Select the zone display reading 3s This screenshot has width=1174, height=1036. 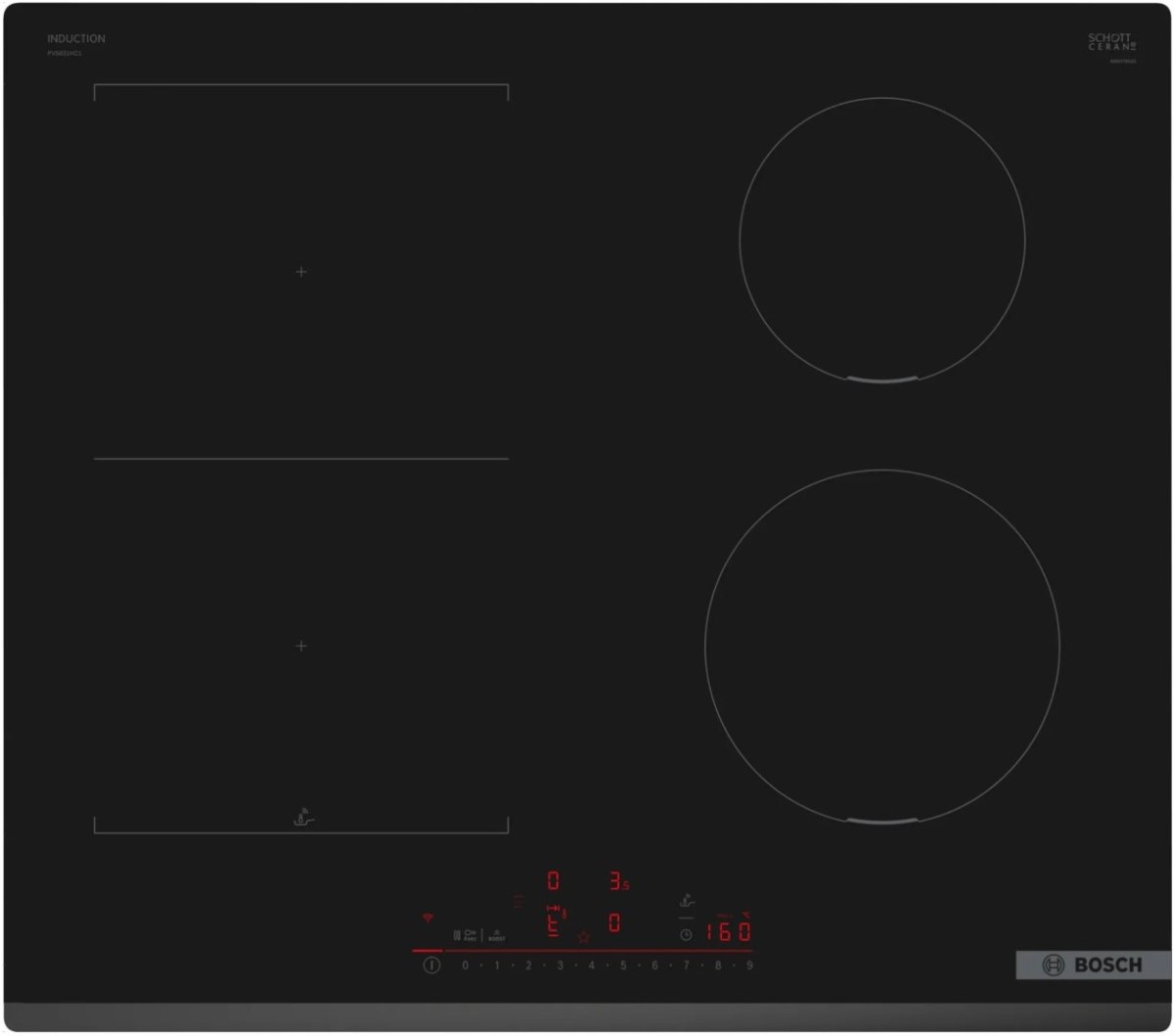click(618, 881)
